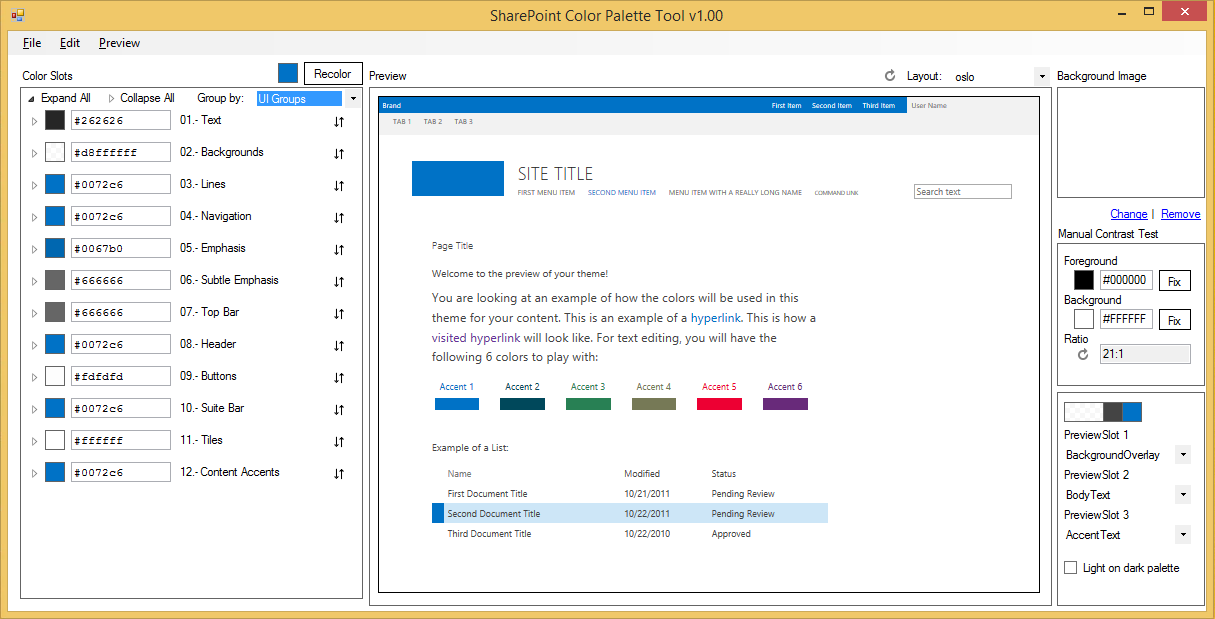This screenshot has width=1215, height=619.
Task: Click the Recolor button
Action: tap(333, 73)
